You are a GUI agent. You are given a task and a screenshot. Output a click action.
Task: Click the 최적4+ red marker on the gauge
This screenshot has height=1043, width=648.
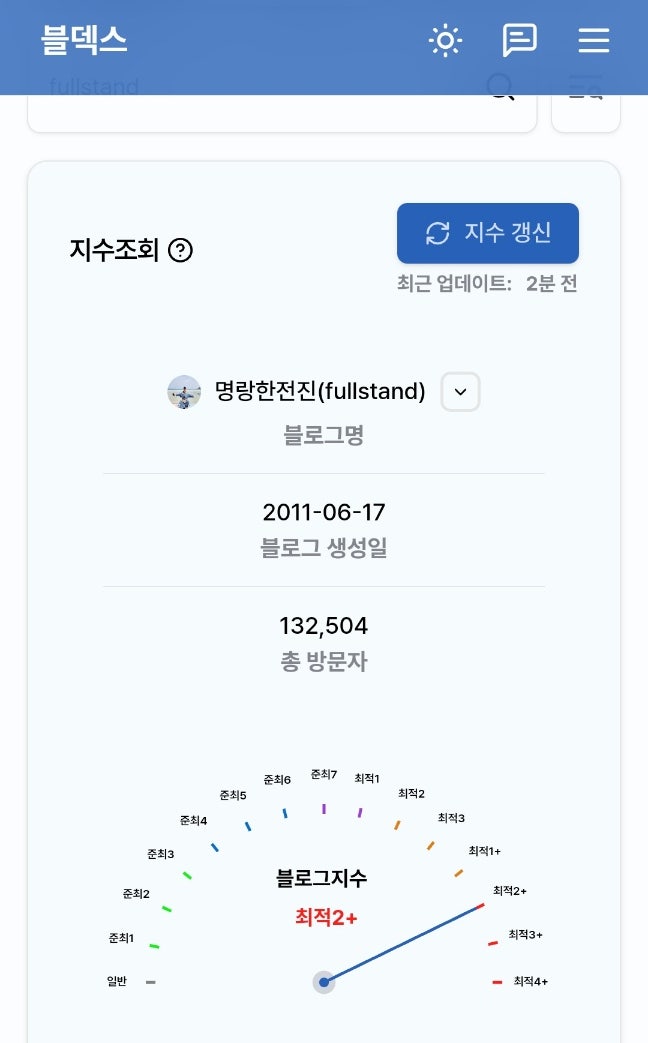[x=497, y=982]
